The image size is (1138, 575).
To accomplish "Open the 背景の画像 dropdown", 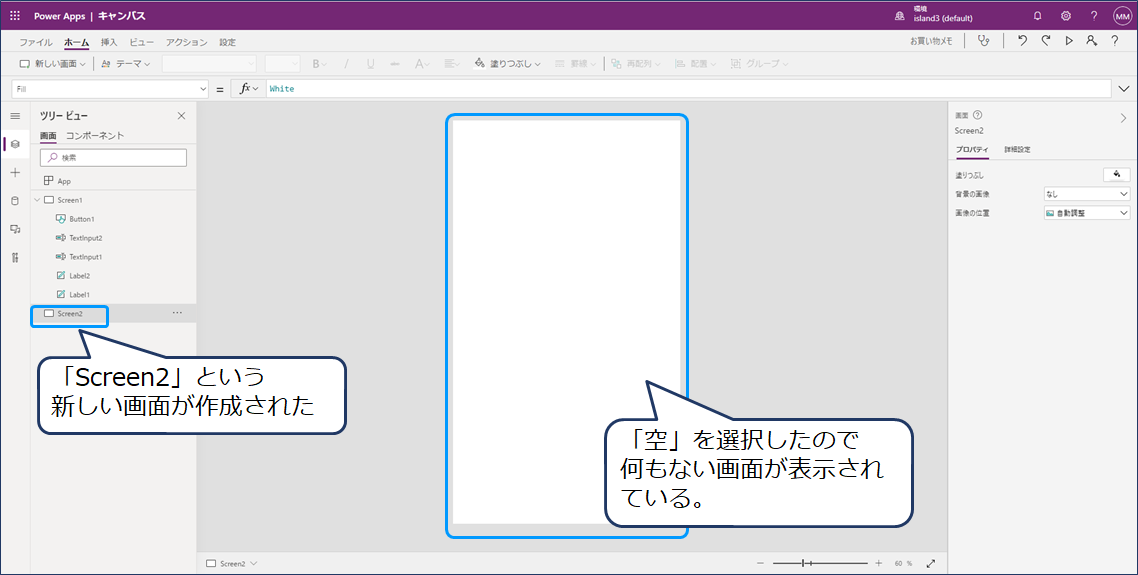I will (x=1086, y=194).
